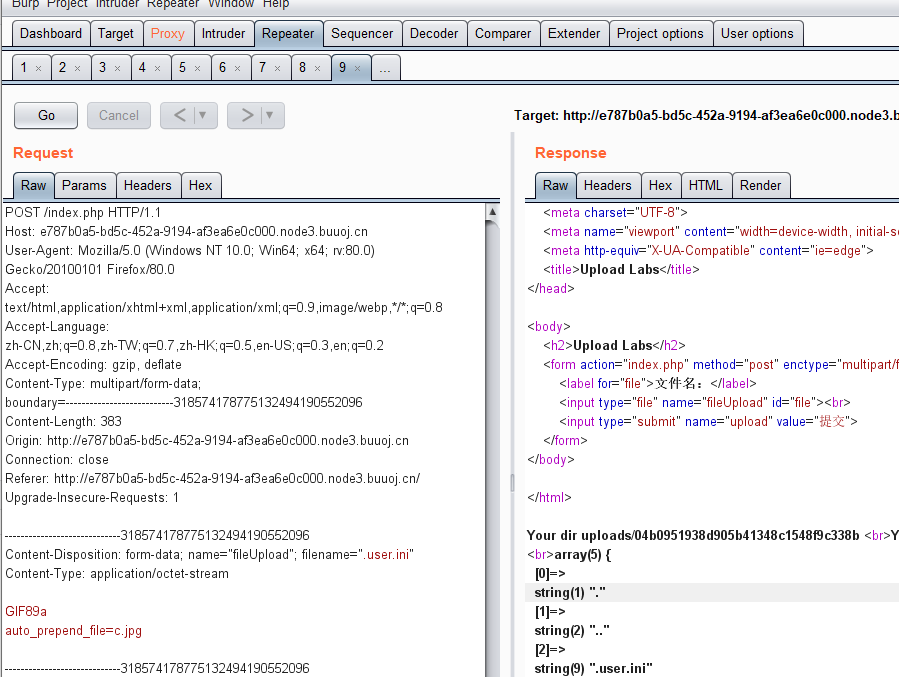The width and height of the screenshot is (899, 677).
Task: Click the Connection: close header line
Action: click(x=57, y=460)
